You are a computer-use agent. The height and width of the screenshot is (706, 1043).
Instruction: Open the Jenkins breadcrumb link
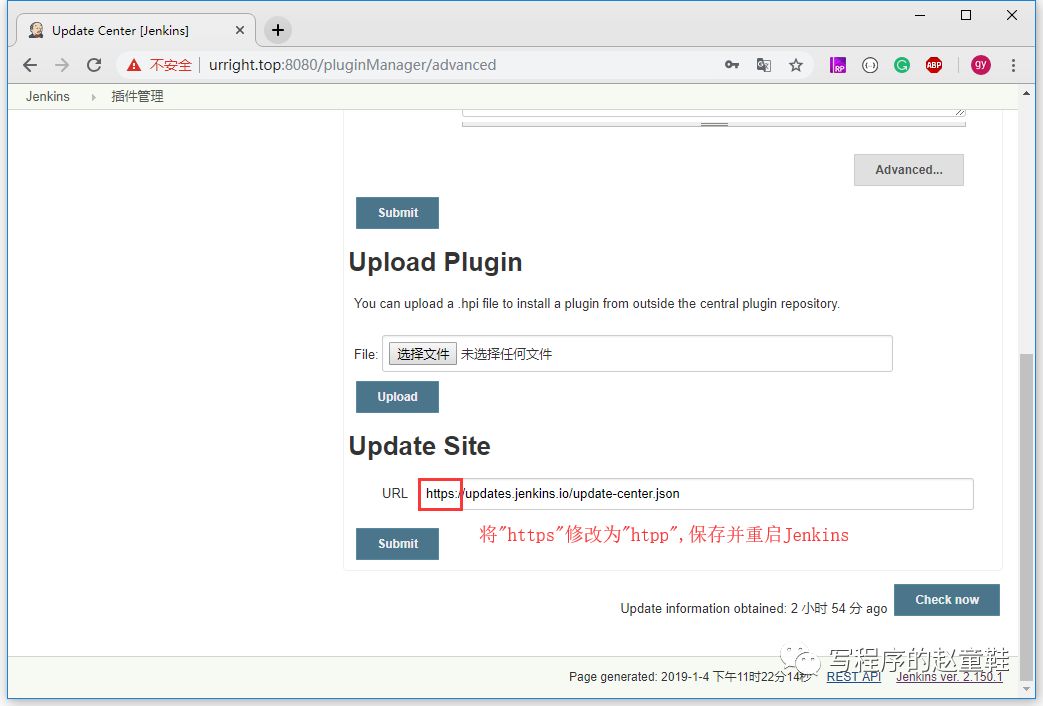(x=47, y=96)
